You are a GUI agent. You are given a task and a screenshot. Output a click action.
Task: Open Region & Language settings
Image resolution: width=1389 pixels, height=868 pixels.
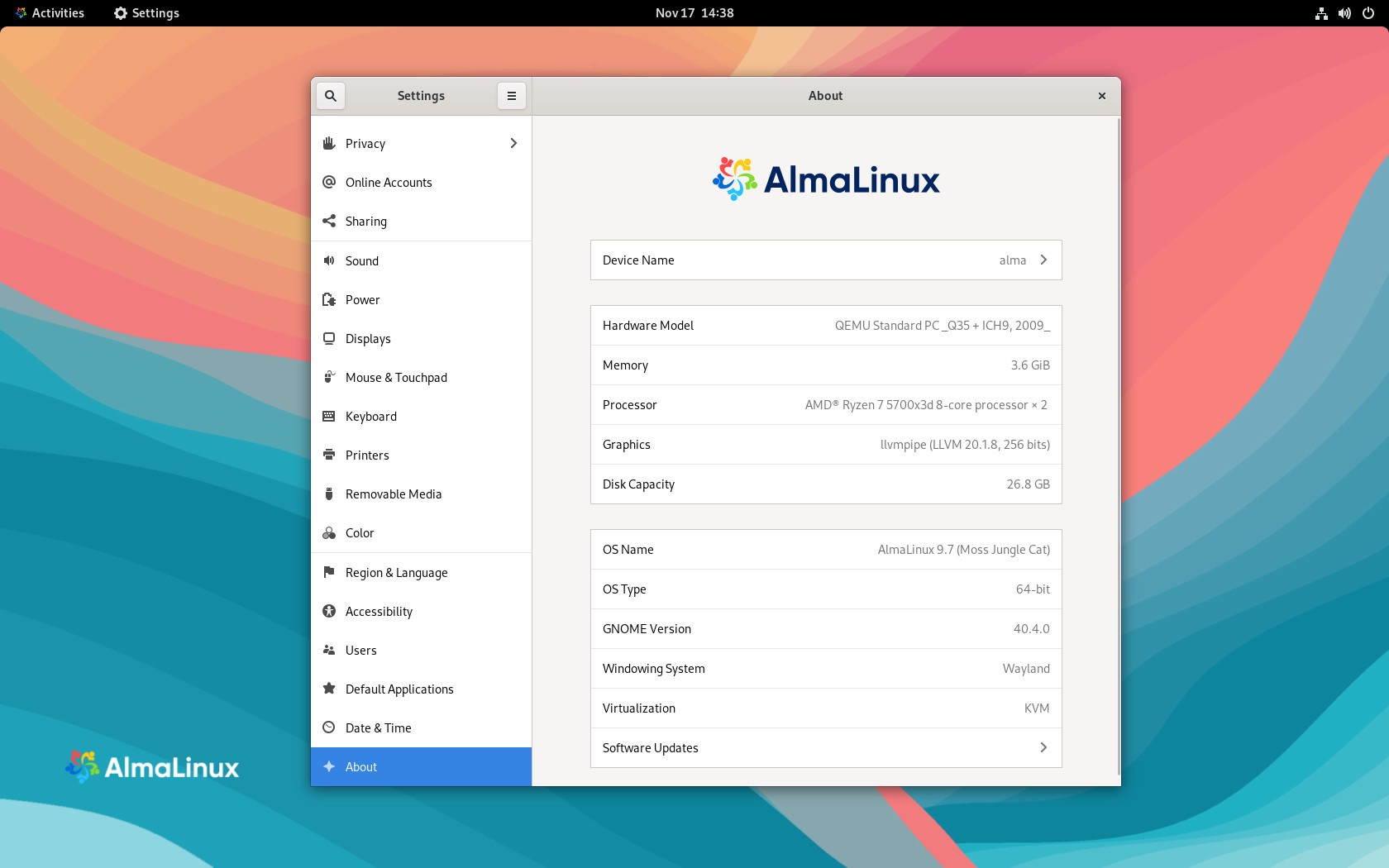click(x=397, y=572)
